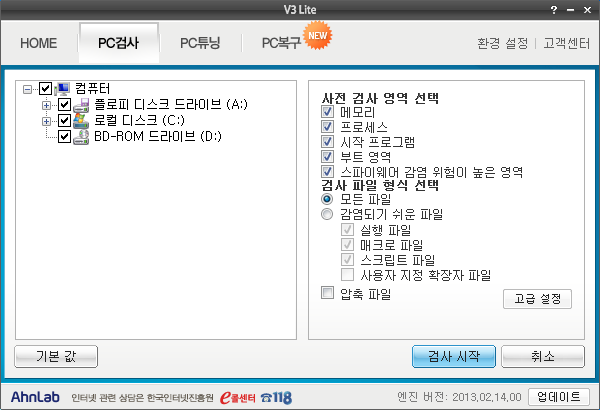The image size is (600, 410).
Task: Click engine version text 2013.02.14.00
Action: [x=487, y=397]
